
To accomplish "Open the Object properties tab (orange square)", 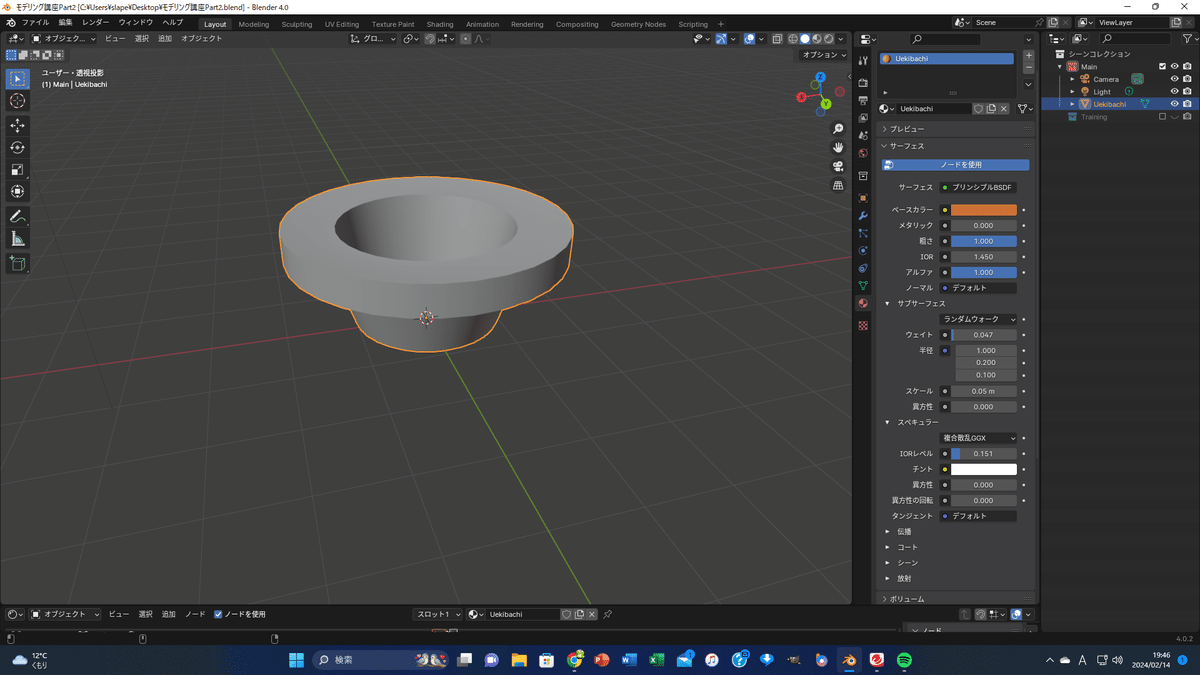I will 863,198.
